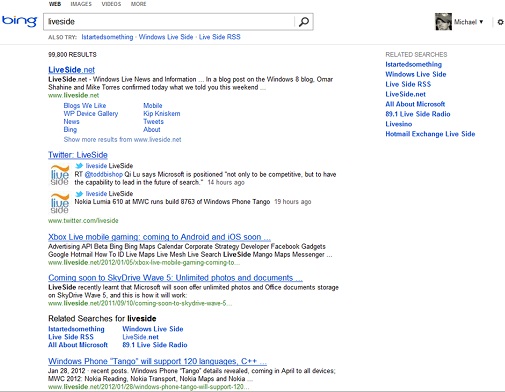Open Xbox Live mobile gaming result
Image resolution: width=505 pixels, height=392 pixels.
tap(159, 237)
